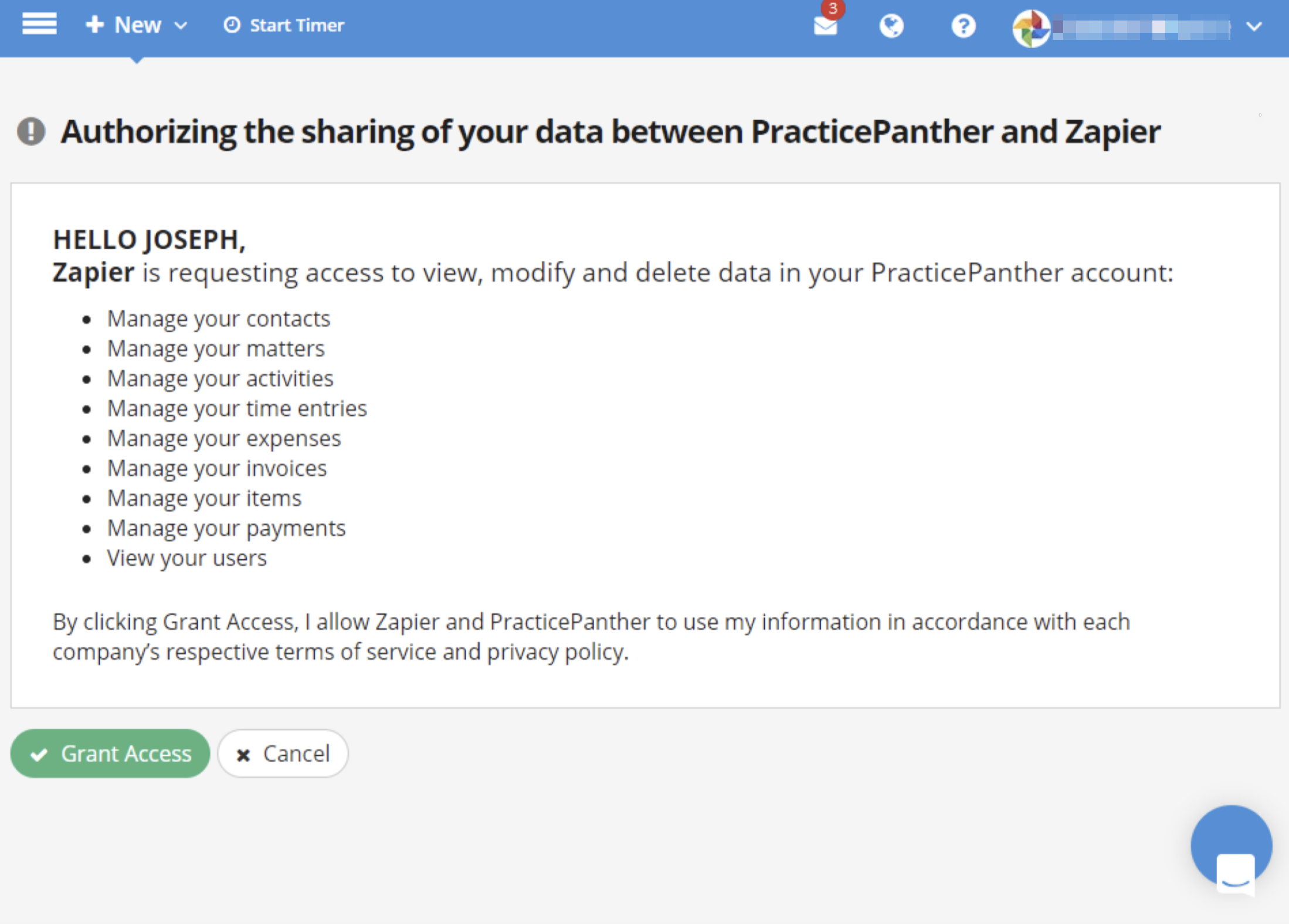Image resolution: width=1289 pixels, height=924 pixels.
Task: Open the mail envelope inbox icon
Action: (x=825, y=27)
